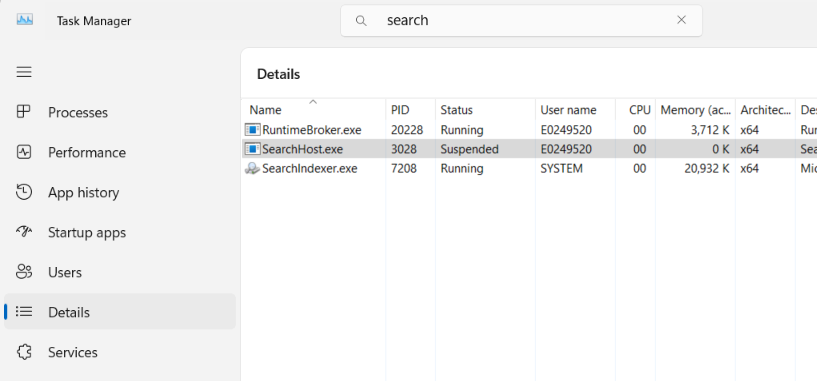Click PID 20228
The height and width of the screenshot is (381, 817).
(407, 130)
